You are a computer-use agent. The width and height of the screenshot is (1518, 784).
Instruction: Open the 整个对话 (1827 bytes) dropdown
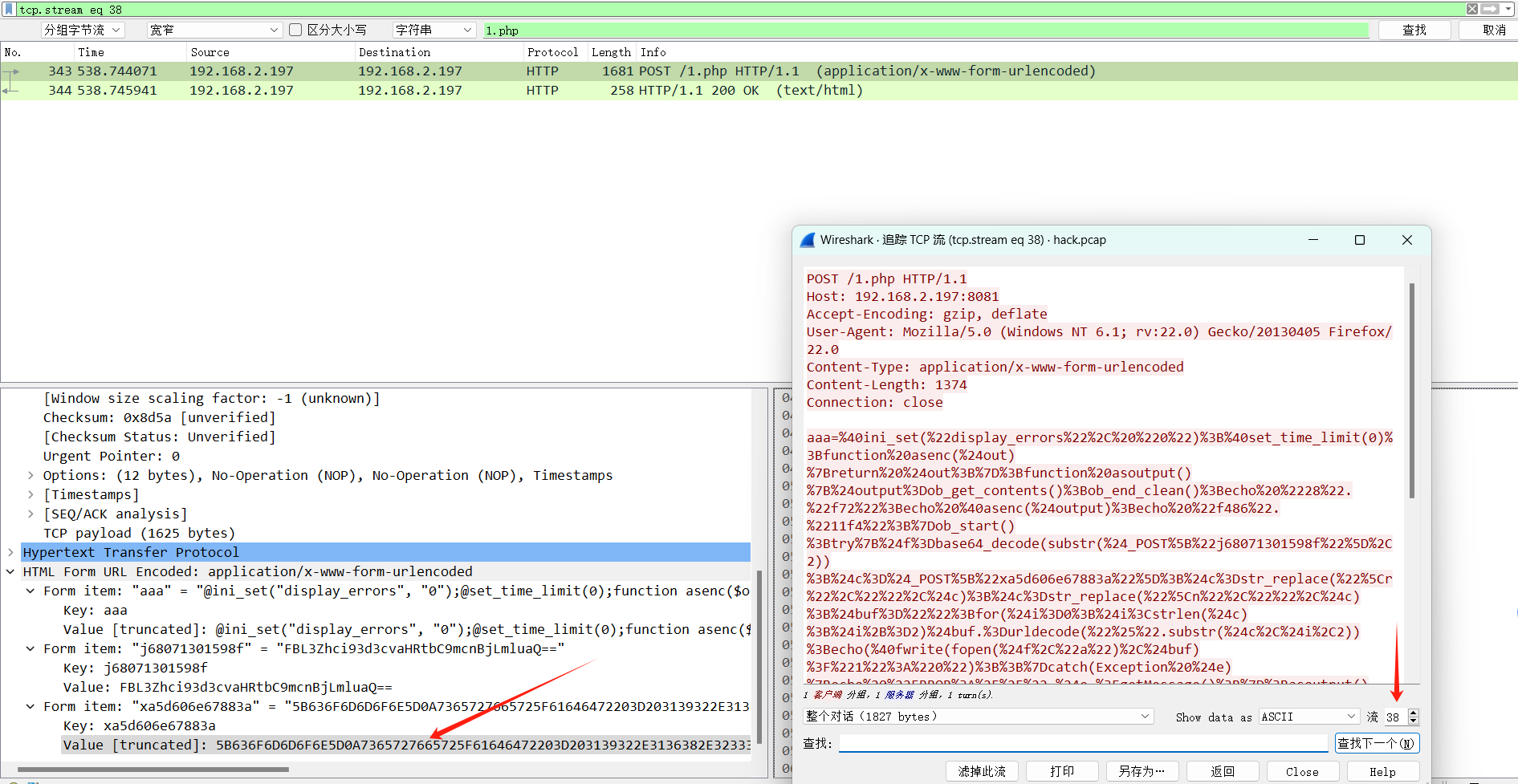[x=979, y=717]
